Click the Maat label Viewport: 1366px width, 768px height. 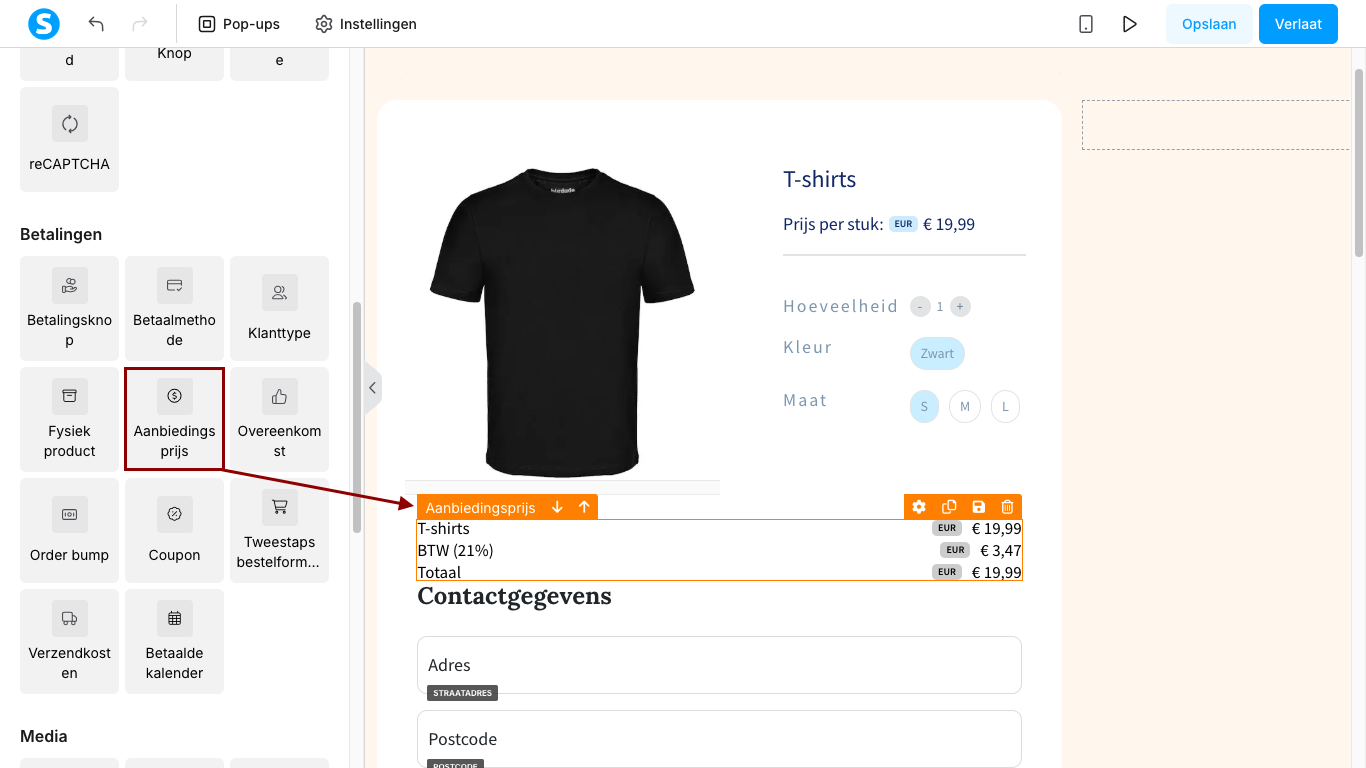click(x=805, y=400)
